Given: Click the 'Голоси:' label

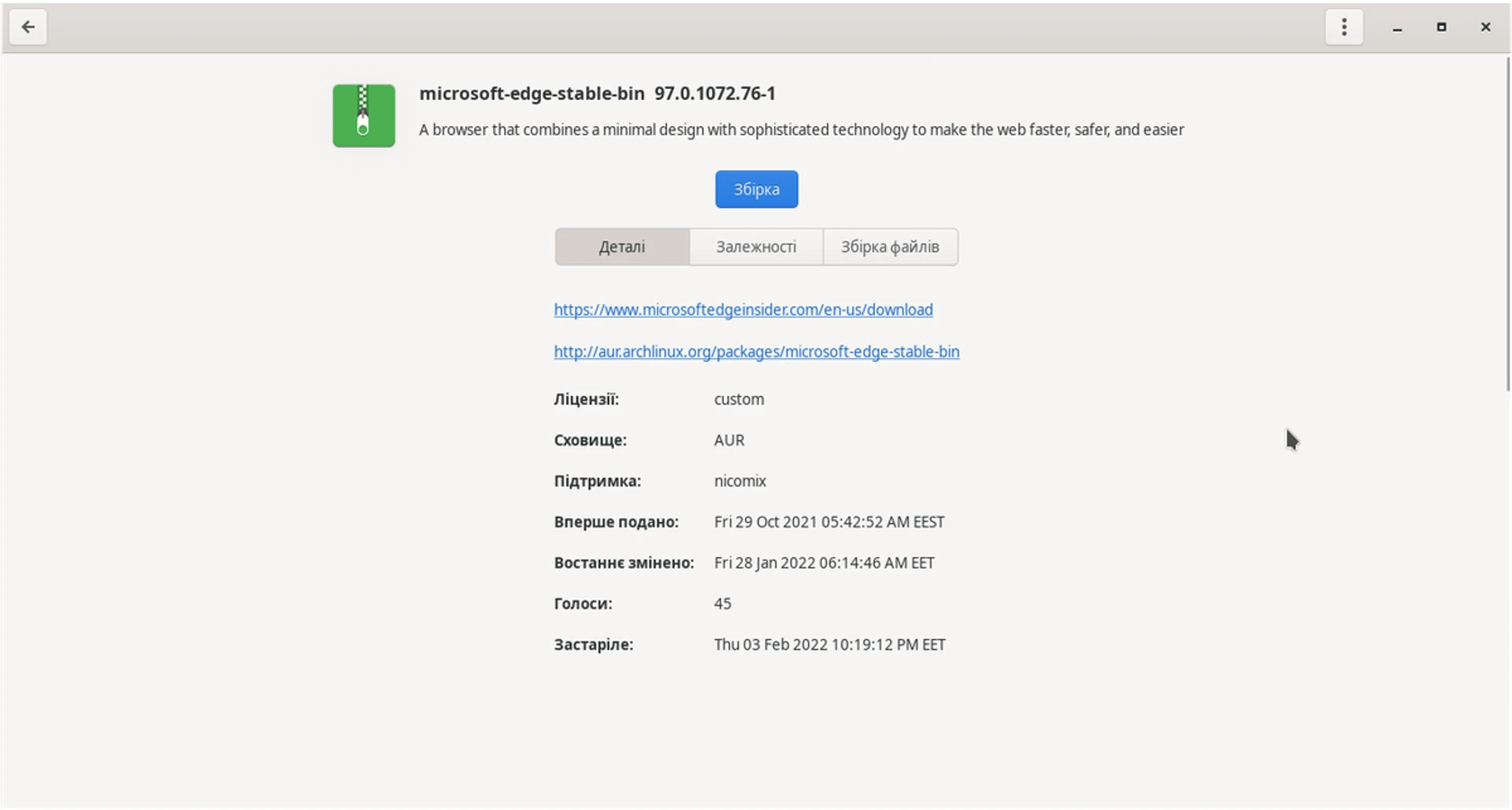Looking at the screenshot, I should 584,604.
